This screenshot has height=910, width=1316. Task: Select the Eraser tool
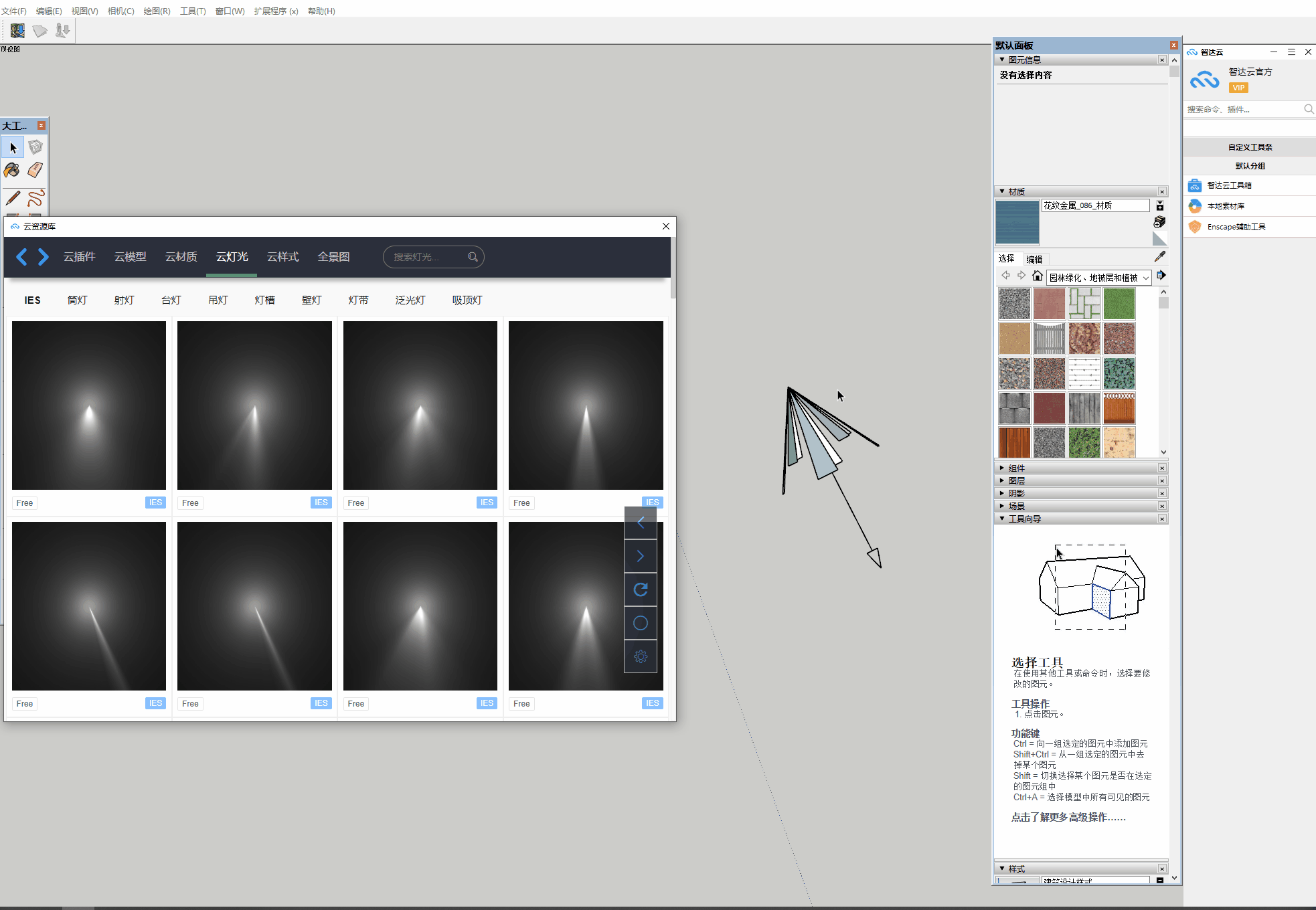click(x=35, y=170)
